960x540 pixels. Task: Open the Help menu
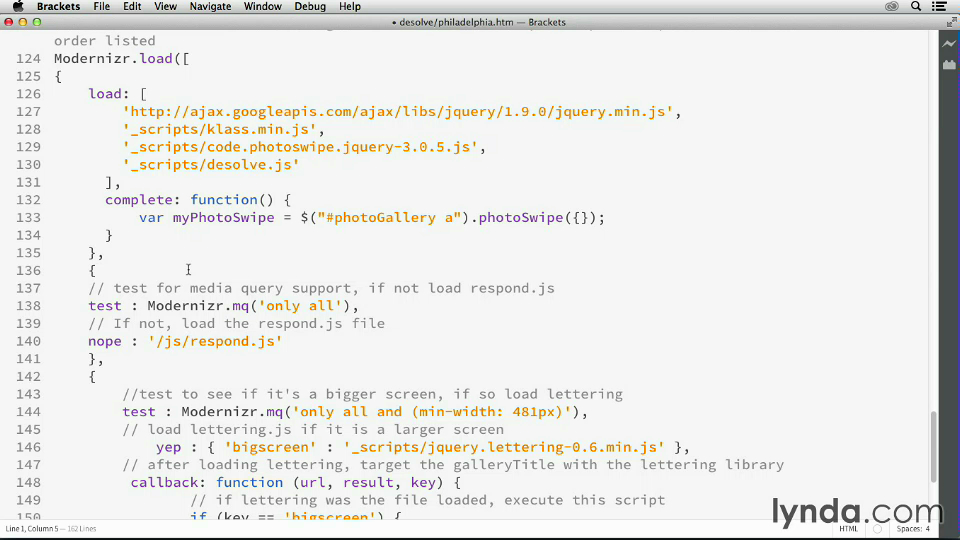point(350,6)
